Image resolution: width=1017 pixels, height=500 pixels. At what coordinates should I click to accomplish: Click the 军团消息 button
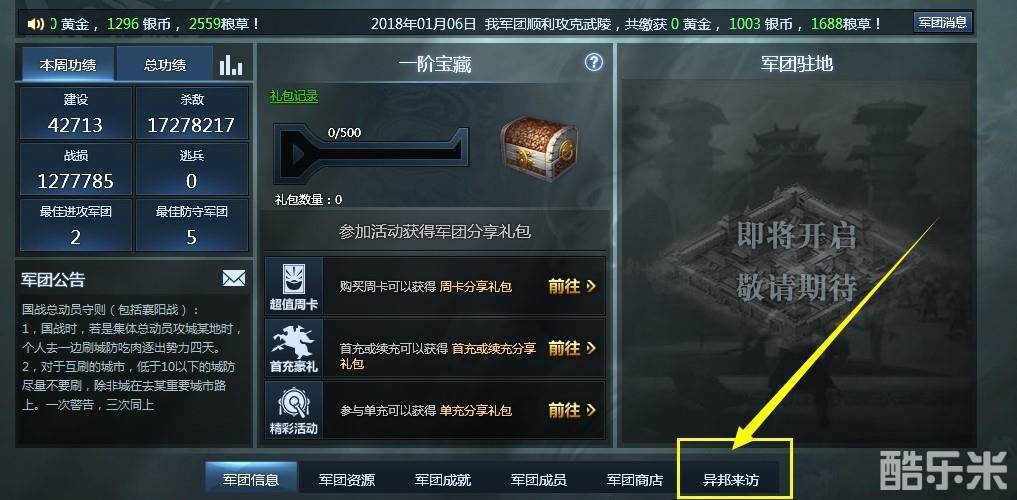[942, 23]
